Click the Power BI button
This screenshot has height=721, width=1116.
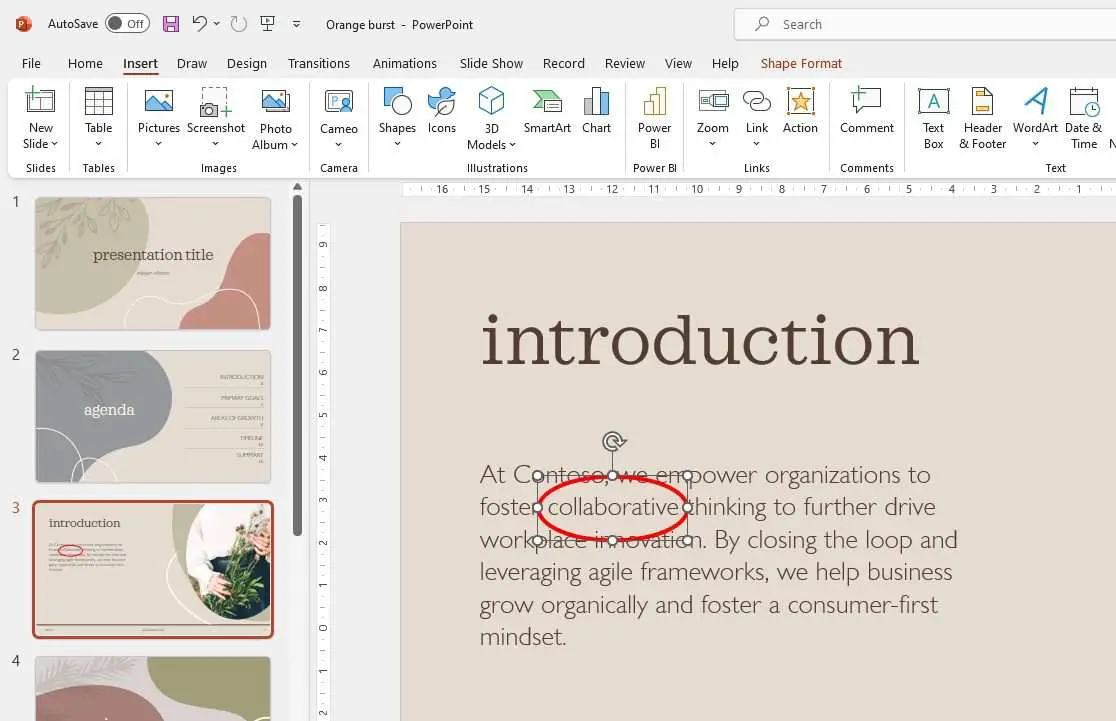click(x=654, y=117)
